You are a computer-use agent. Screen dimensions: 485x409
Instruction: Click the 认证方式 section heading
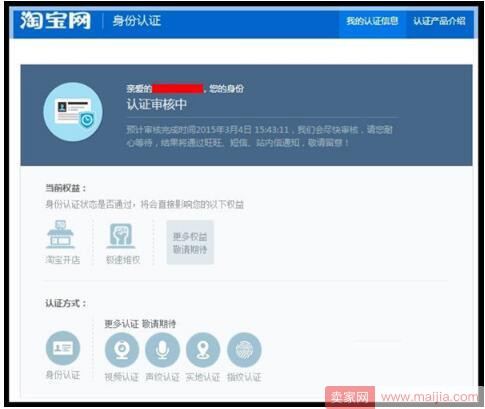pos(66,303)
